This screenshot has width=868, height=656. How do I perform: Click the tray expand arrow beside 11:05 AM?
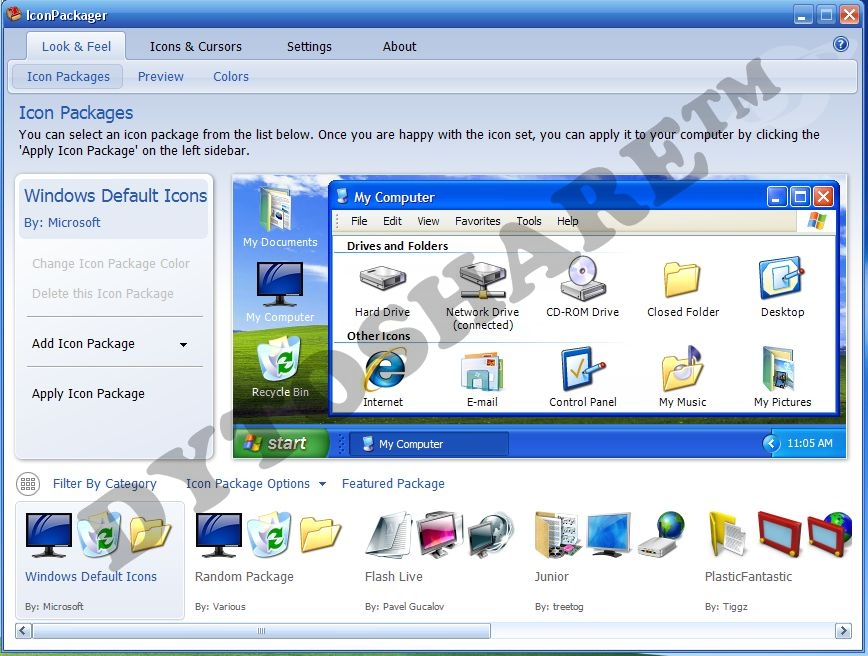point(771,443)
